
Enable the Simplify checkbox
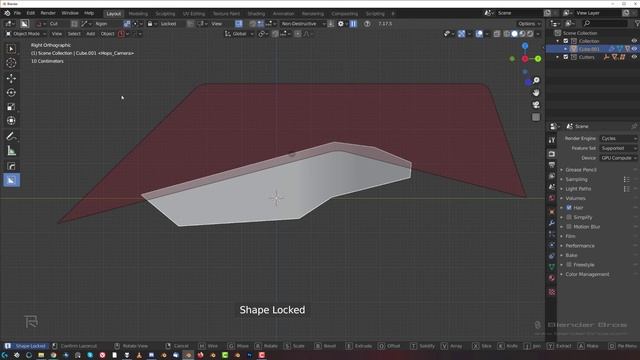(x=569, y=217)
